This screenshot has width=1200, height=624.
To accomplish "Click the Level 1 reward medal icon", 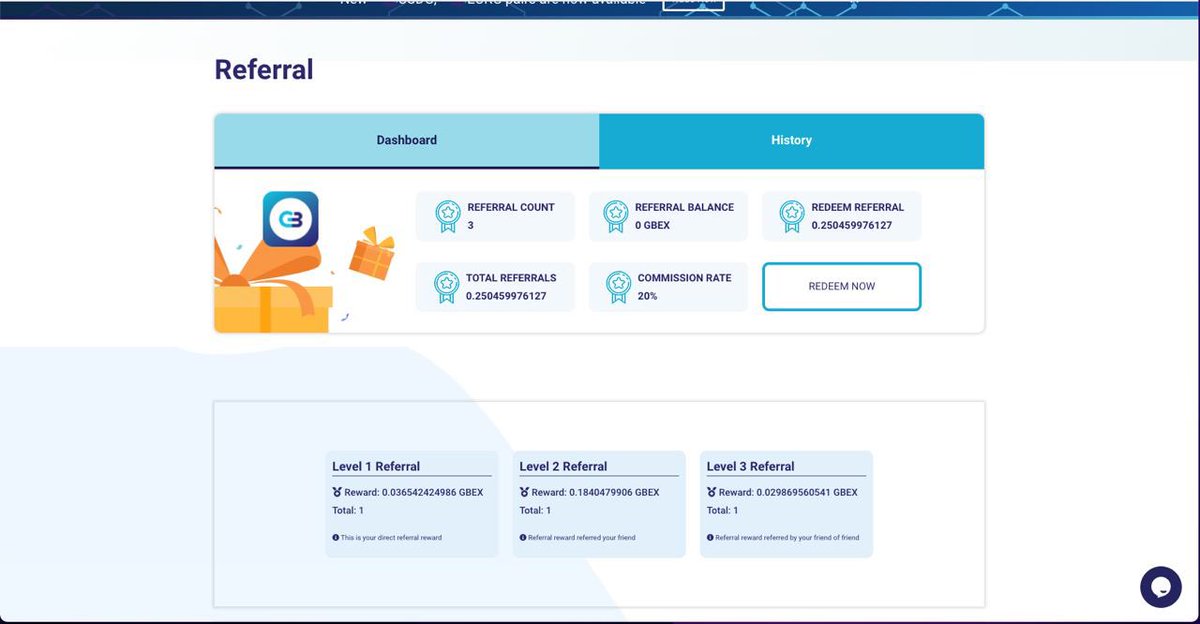I will (x=337, y=492).
